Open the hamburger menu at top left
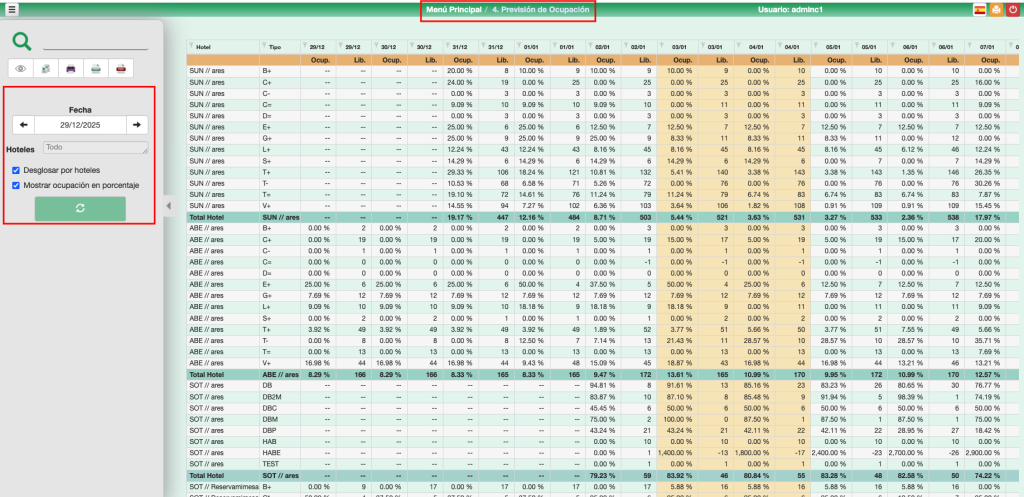 pos(11,10)
